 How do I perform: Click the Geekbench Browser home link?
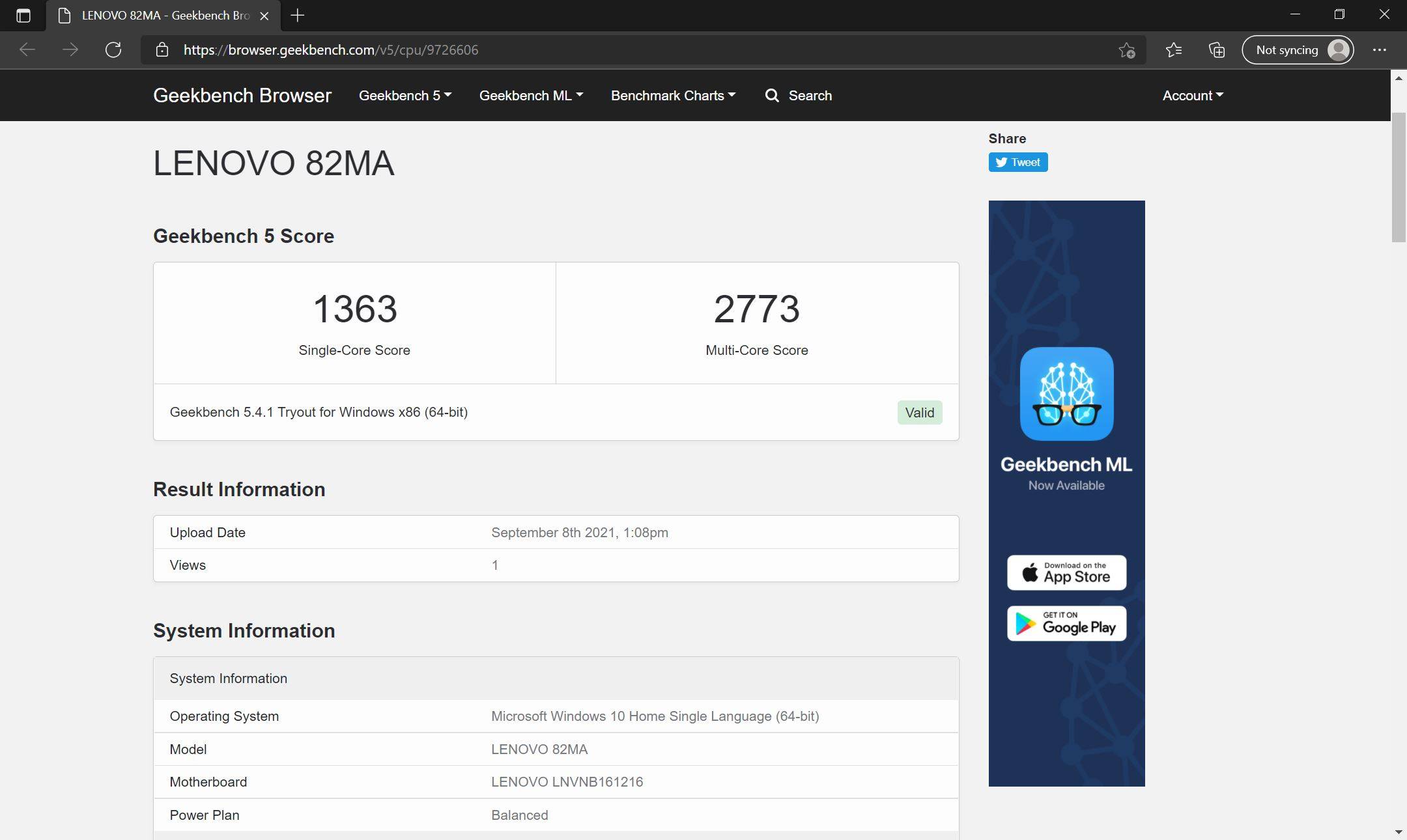(x=242, y=96)
